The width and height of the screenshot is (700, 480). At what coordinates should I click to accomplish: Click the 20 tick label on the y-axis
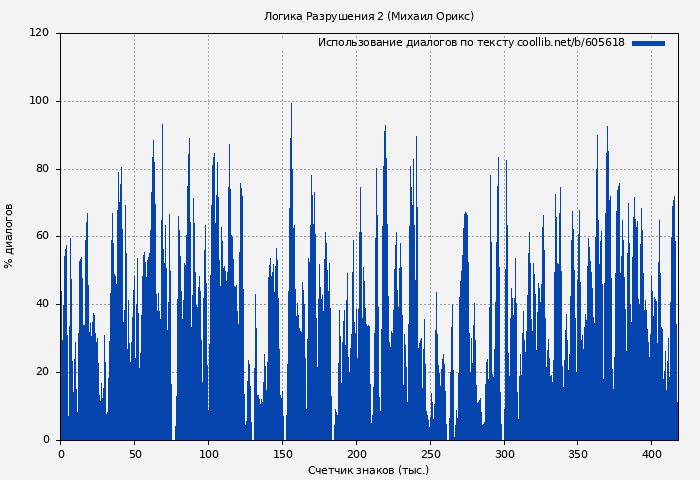[42, 372]
